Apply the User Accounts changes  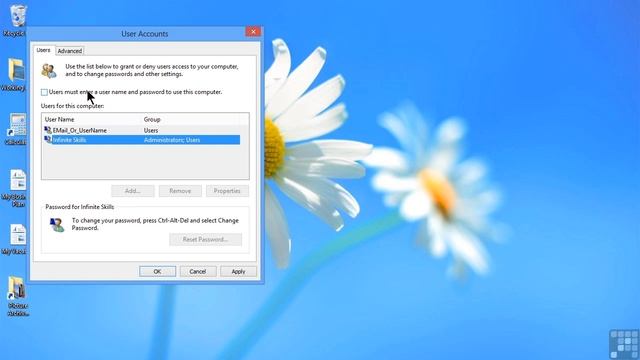(238, 271)
